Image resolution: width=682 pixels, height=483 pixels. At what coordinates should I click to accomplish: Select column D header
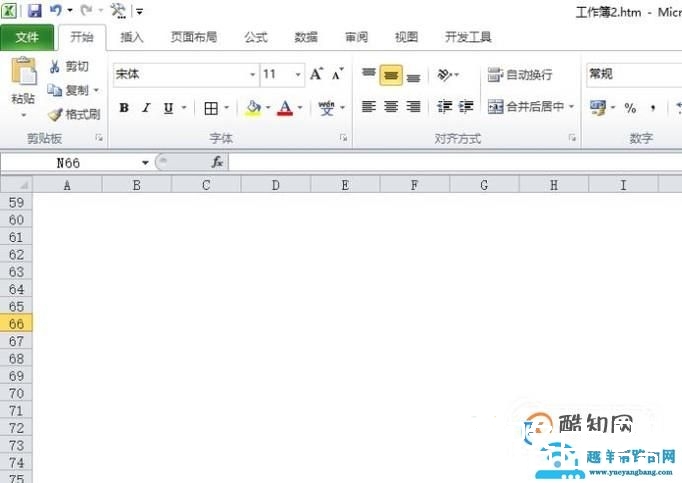pyautogui.click(x=276, y=185)
